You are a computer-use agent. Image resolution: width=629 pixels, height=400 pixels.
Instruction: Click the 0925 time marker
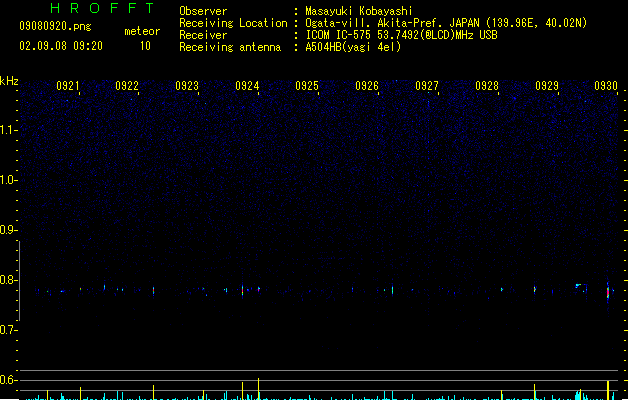307,86
